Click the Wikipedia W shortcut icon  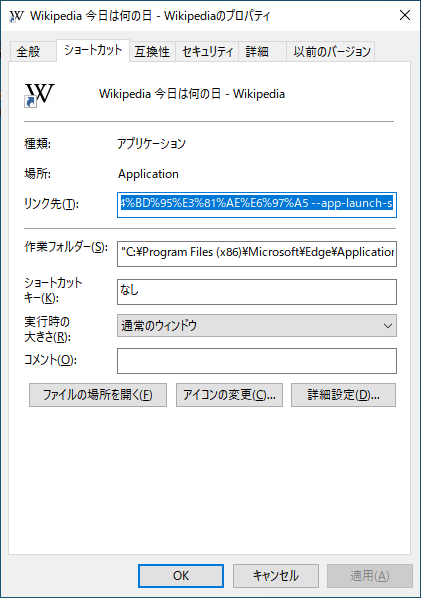click(x=40, y=95)
